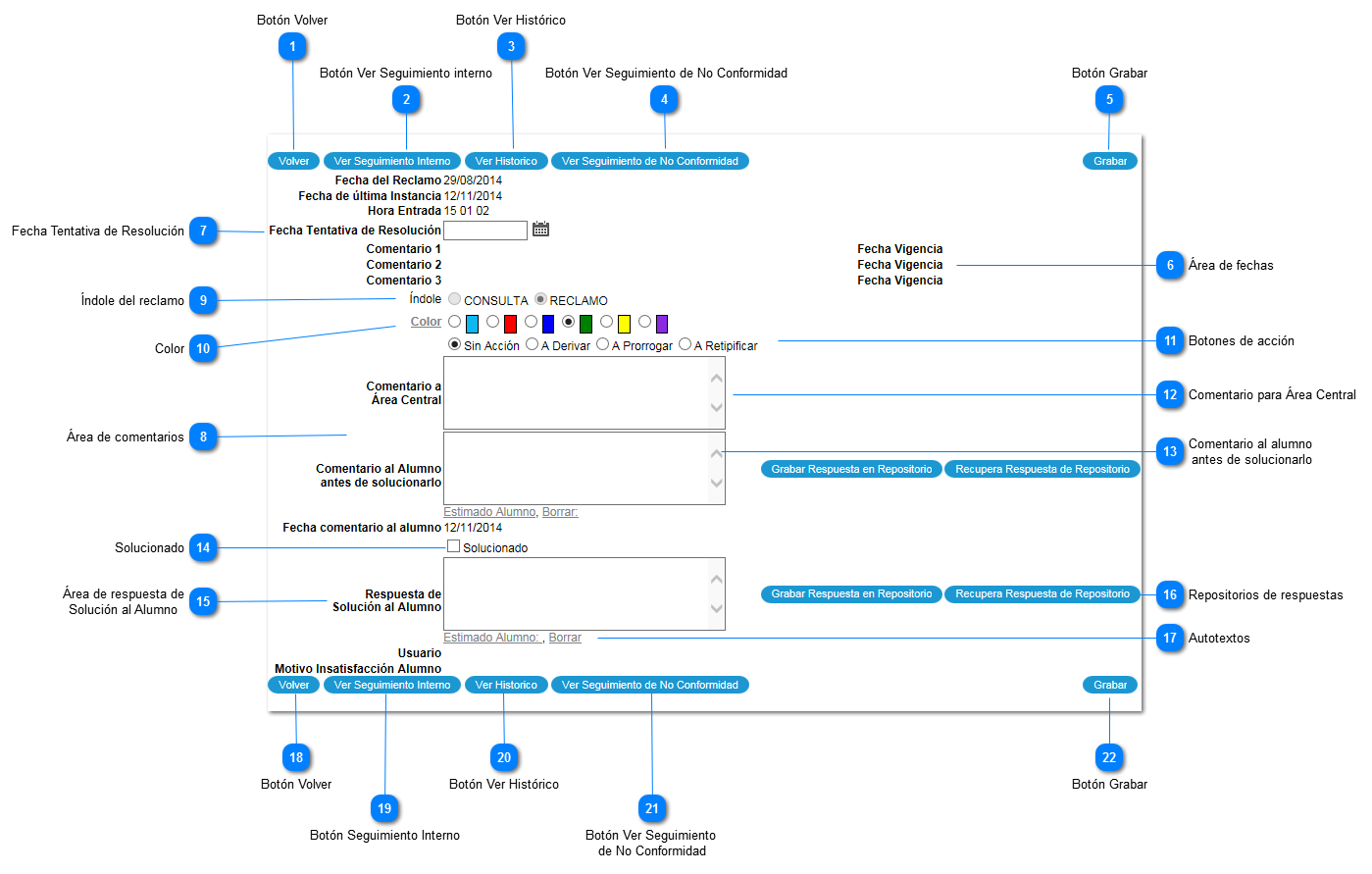The image size is (1372, 874).
Task: Click scroll-up arrow in Comentario a Área Central box
Action: 717,378
